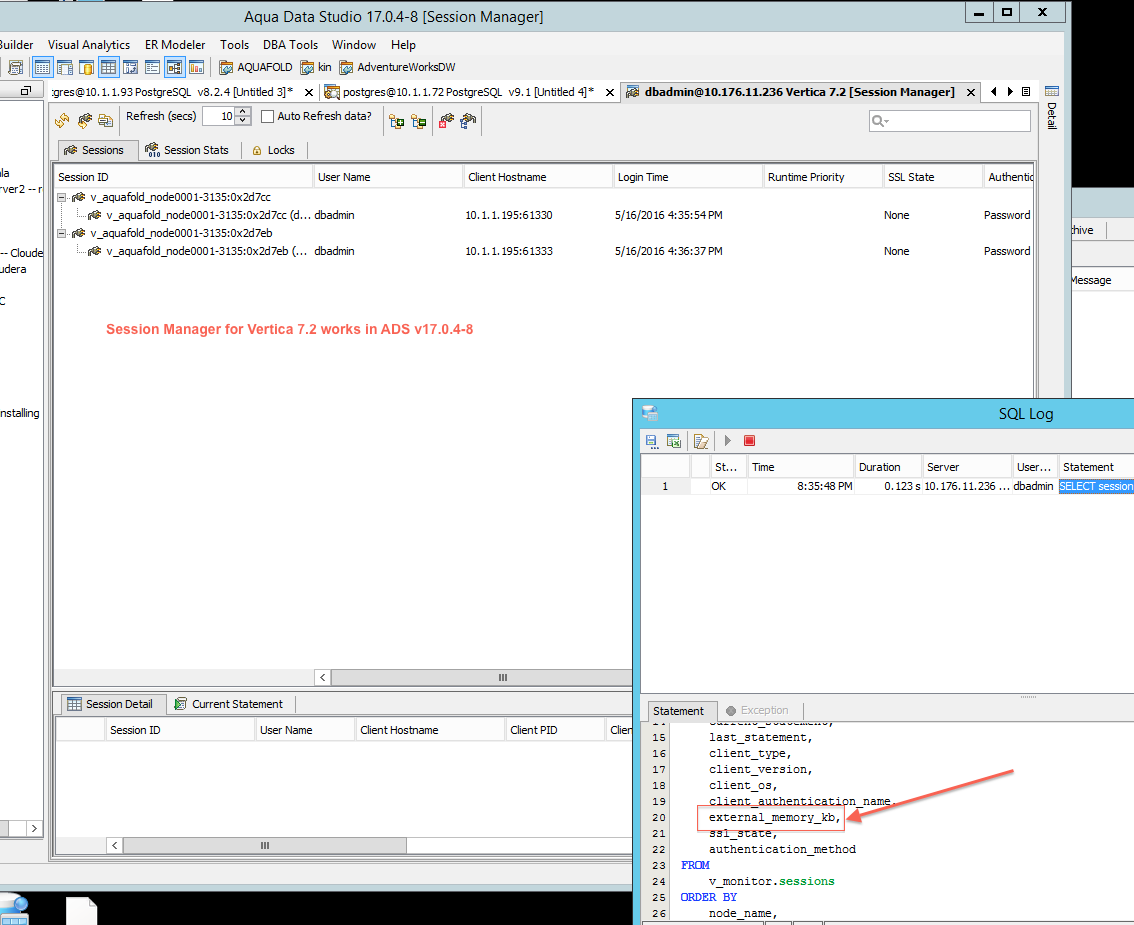Screen dimensions: 1134x925
Task: Select session row with client 10.1.1.195:61330
Action: click(x=543, y=215)
